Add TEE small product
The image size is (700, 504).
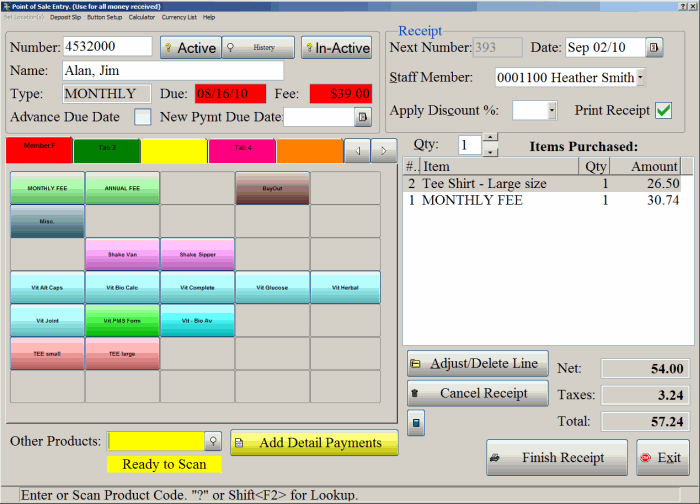47,354
